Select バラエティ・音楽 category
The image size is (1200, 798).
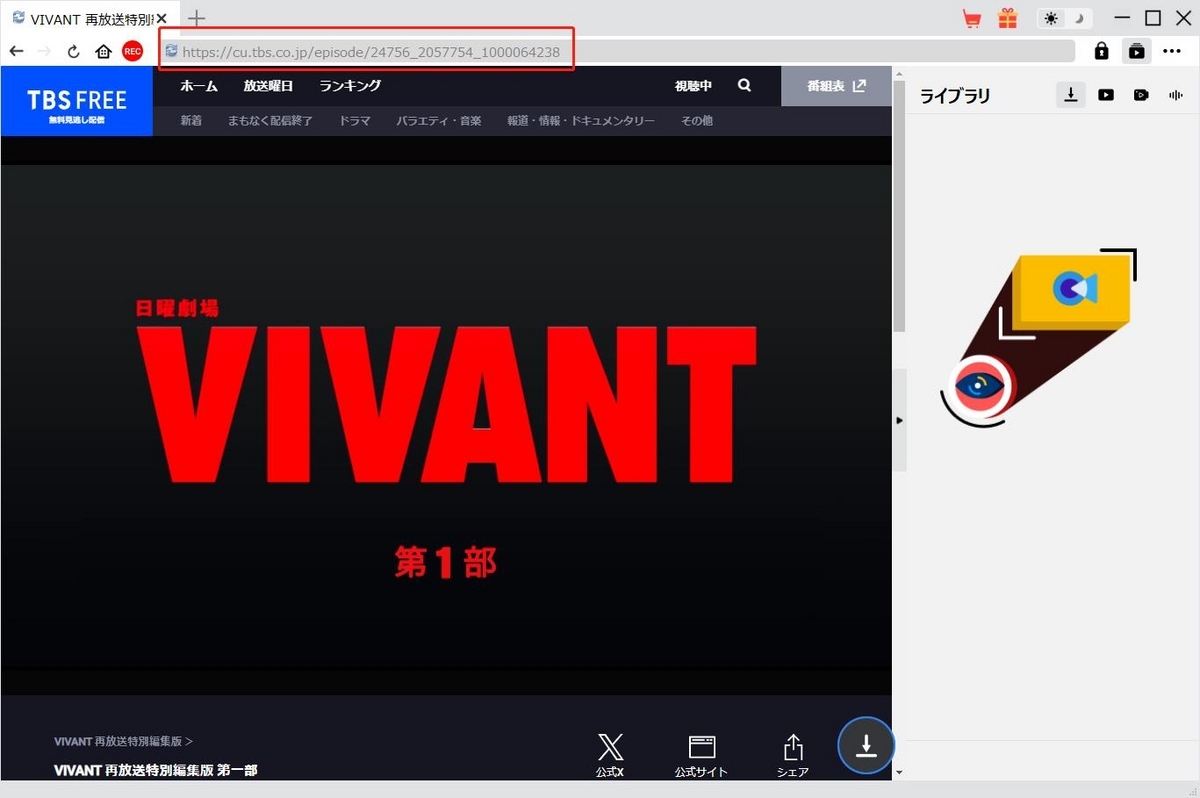tap(438, 121)
